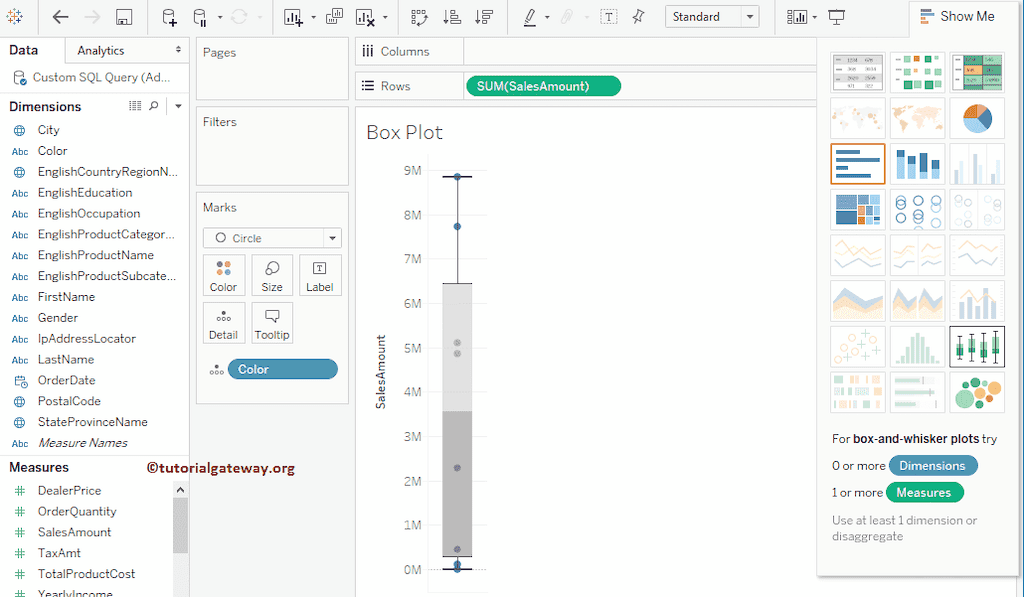Select the treemap chart thumbnail
The image size is (1024, 597).
click(857, 210)
